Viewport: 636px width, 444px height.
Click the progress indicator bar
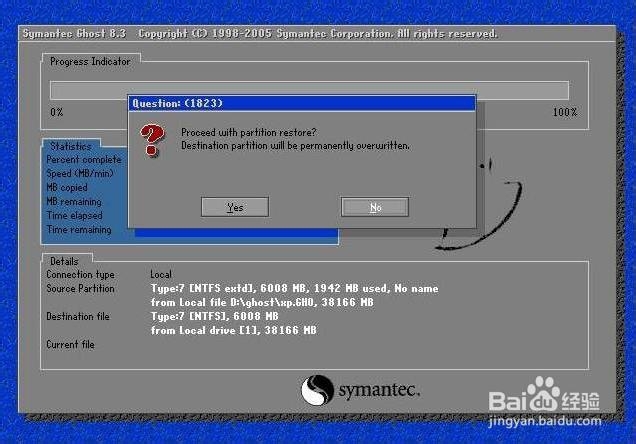click(x=309, y=90)
